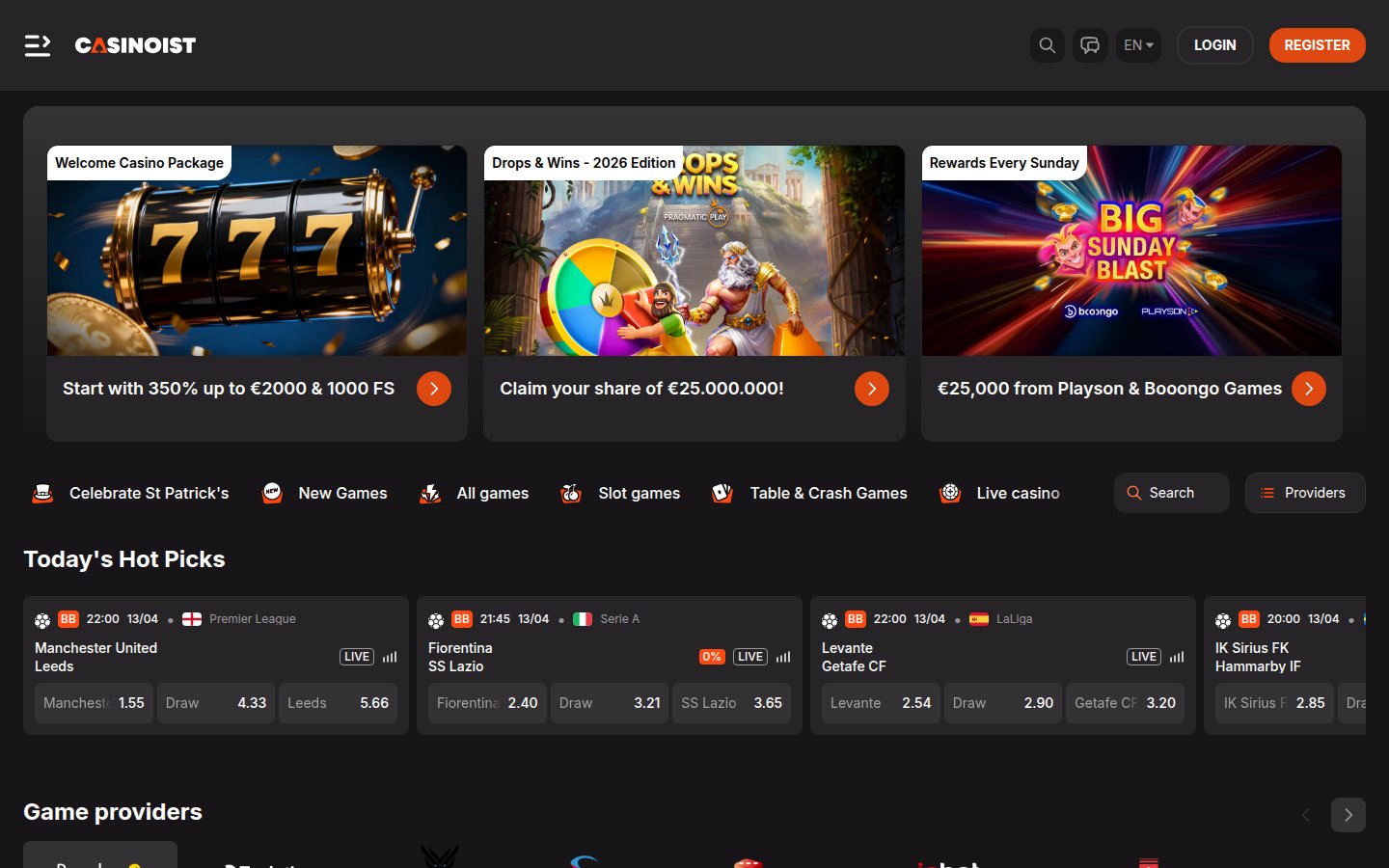Click arrow next to Playson & Booongo offer
This screenshot has width=1389, height=868.
pos(1309,389)
